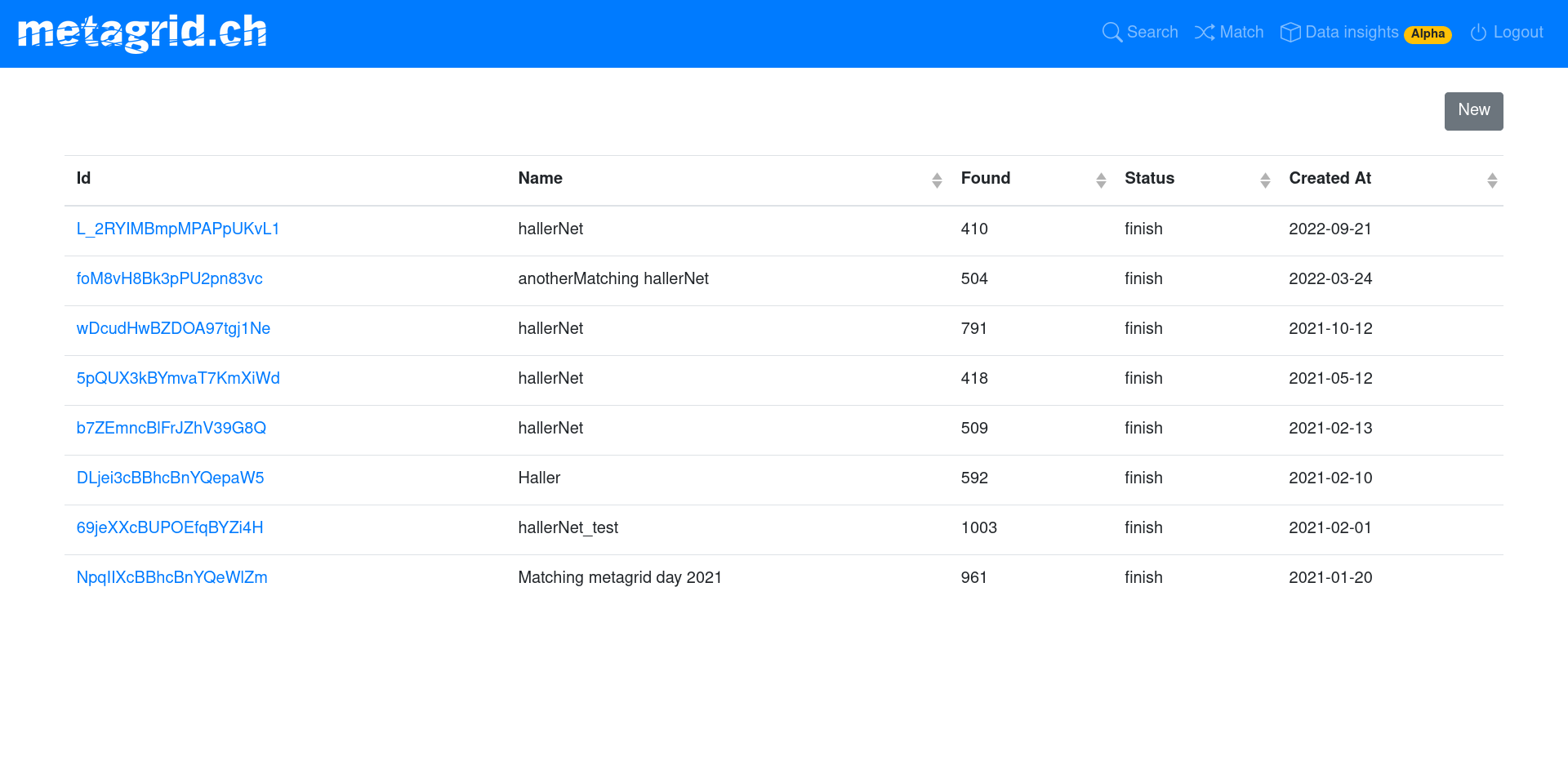Open matching L_2RYIMBmpMPAPpUKvL1
This screenshot has width=1568, height=765.
pyautogui.click(x=178, y=229)
